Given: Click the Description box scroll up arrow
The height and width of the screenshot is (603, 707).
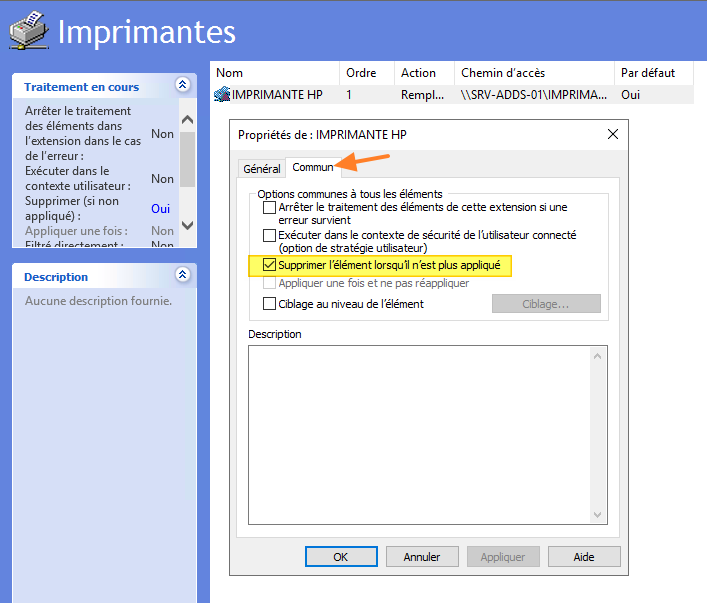Looking at the screenshot, I should (x=597, y=356).
